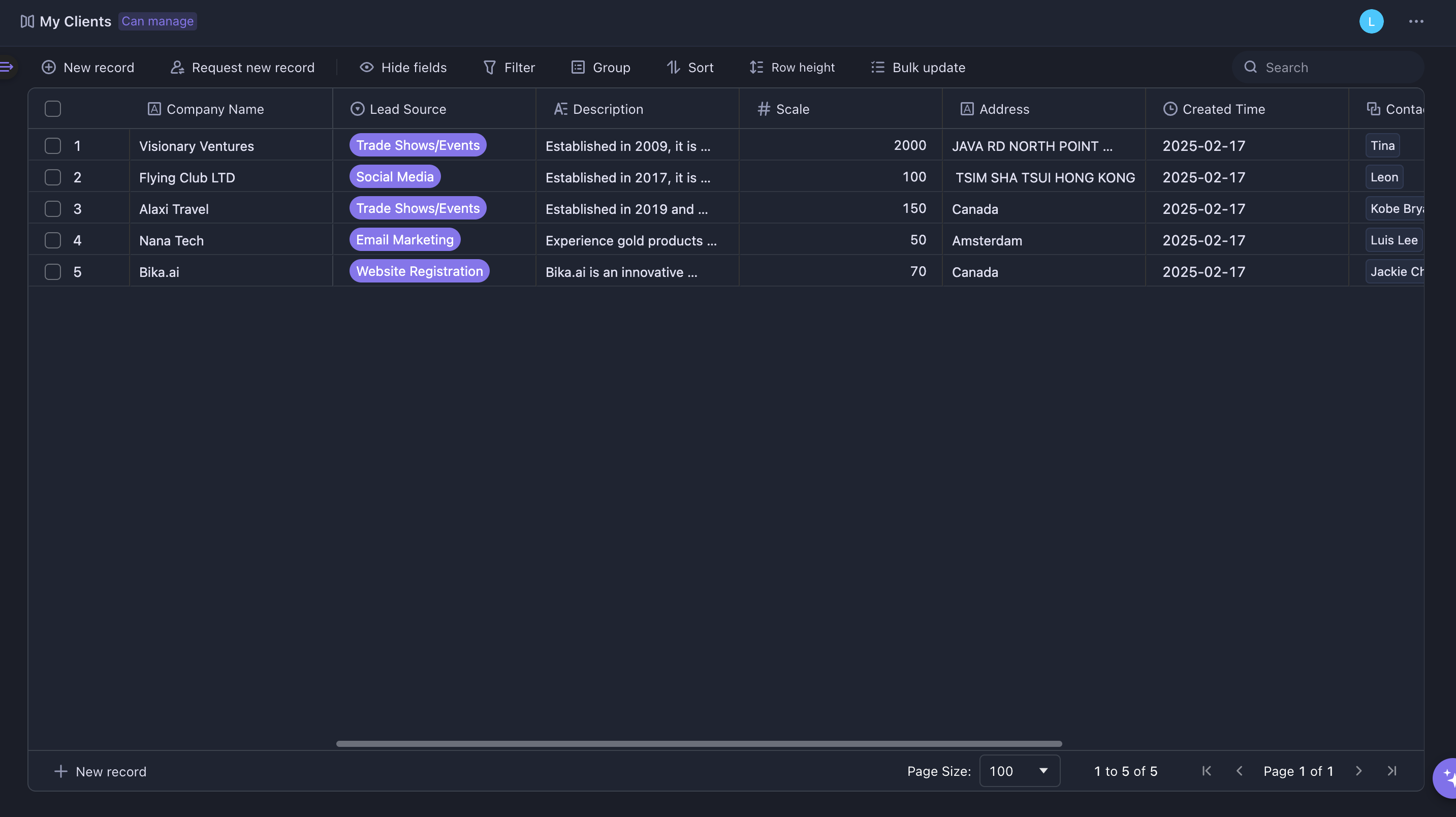Open the Filter menu
This screenshot has height=817, width=1456.
[x=509, y=67]
